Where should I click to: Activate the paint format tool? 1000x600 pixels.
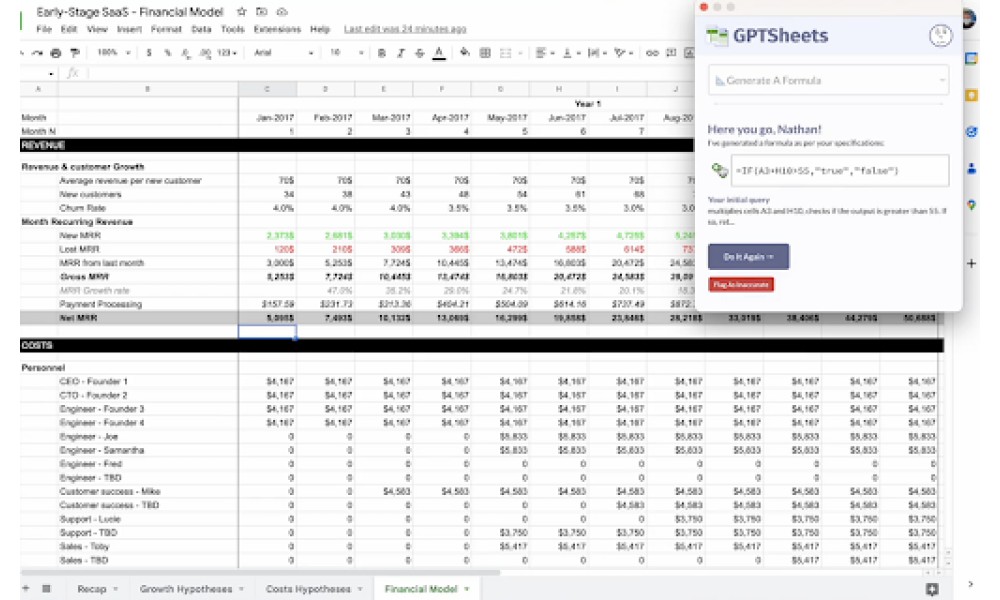tap(75, 53)
